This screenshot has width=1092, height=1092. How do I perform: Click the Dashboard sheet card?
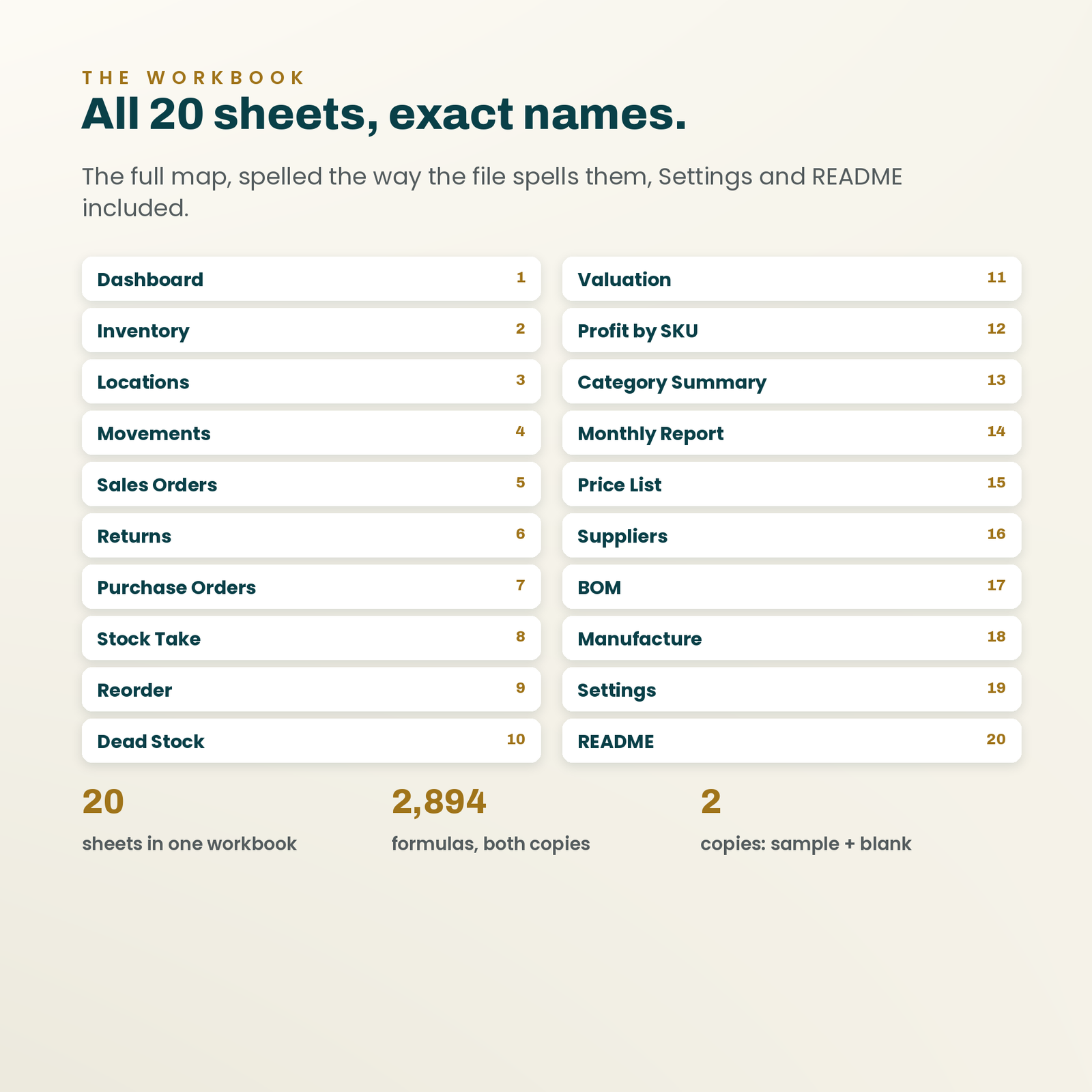(x=311, y=278)
